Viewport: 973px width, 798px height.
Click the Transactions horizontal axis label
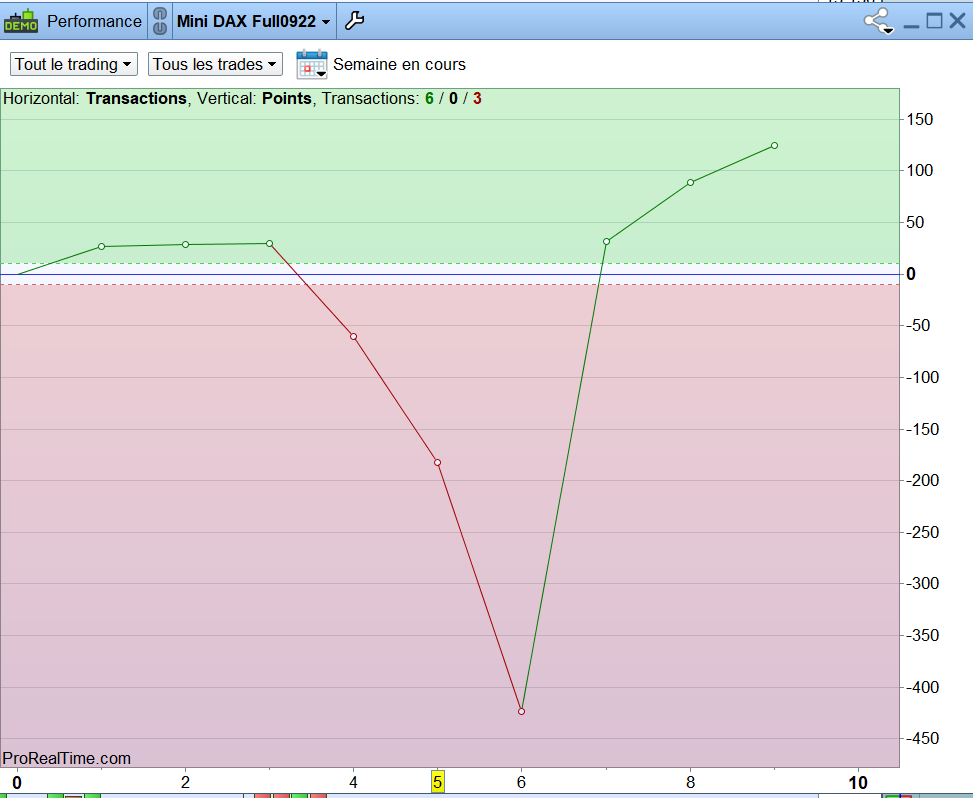pyautogui.click(x=136, y=98)
